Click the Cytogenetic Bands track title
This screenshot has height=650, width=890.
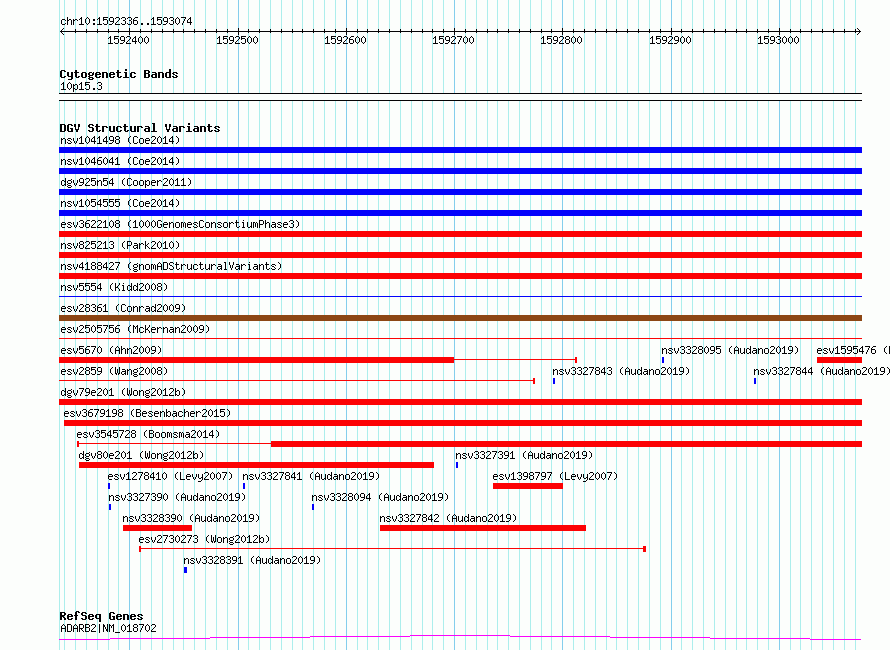click(119, 74)
